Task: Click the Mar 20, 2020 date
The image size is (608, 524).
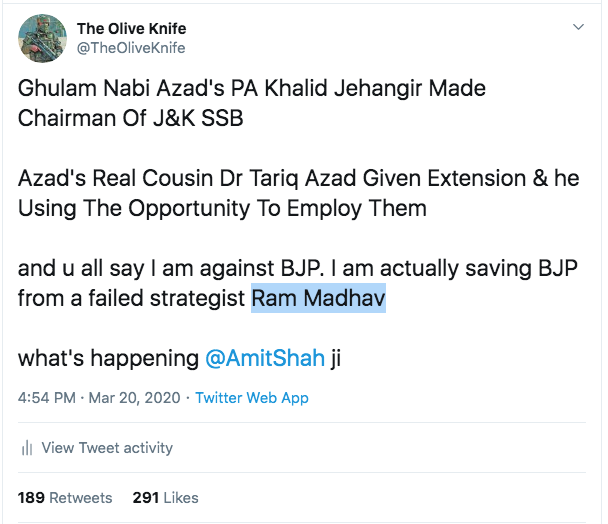Action: (133, 398)
